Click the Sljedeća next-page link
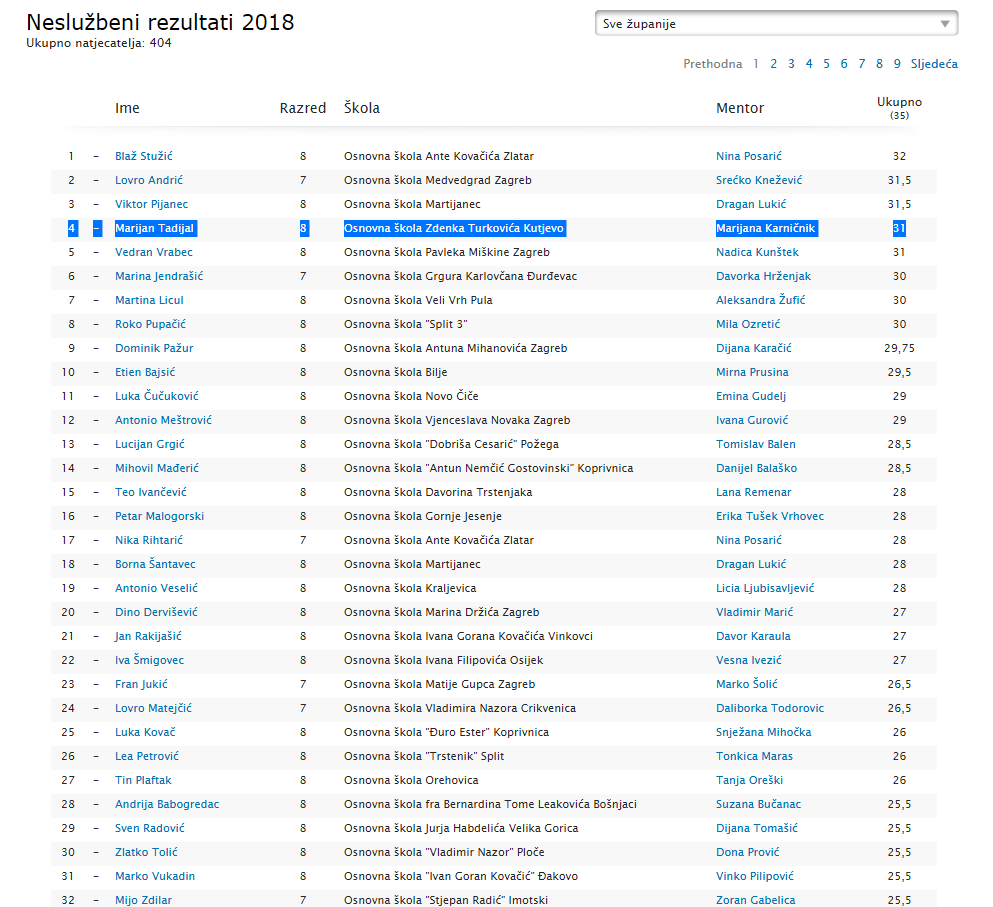993x907 pixels. tap(934, 64)
